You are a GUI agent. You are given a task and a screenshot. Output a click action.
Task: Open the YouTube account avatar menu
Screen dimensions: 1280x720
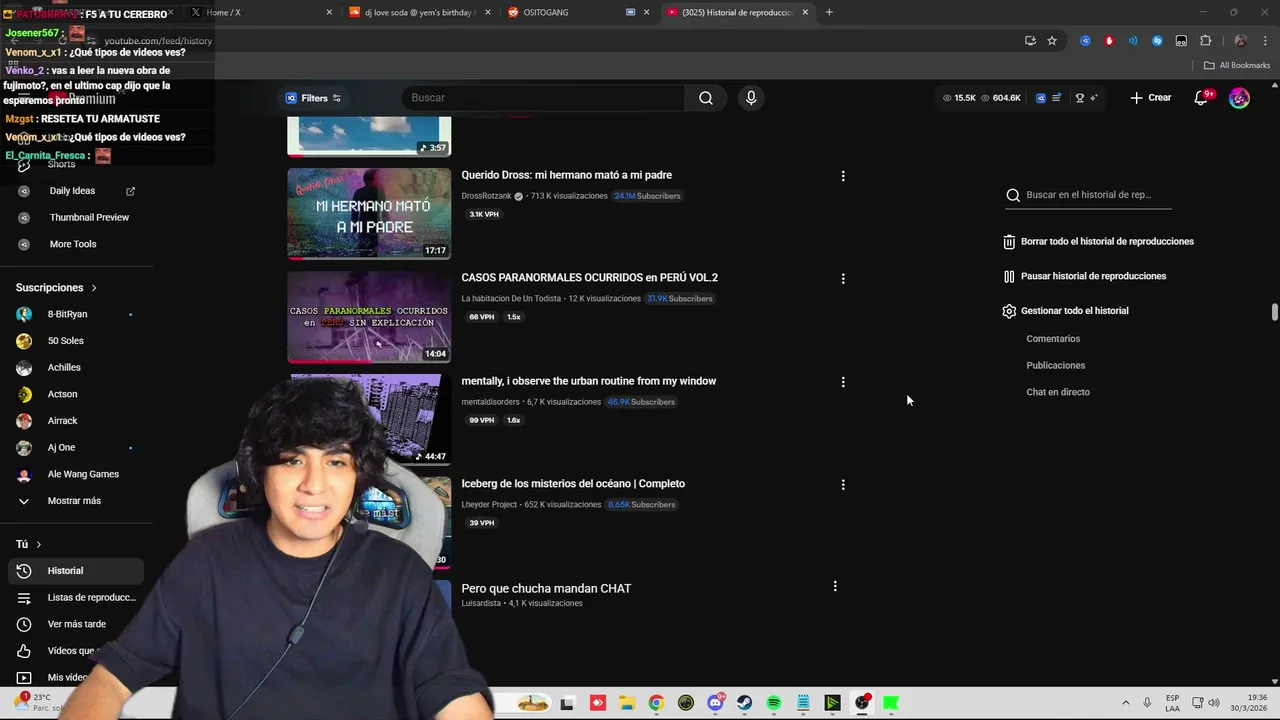tap(1239, 98)
